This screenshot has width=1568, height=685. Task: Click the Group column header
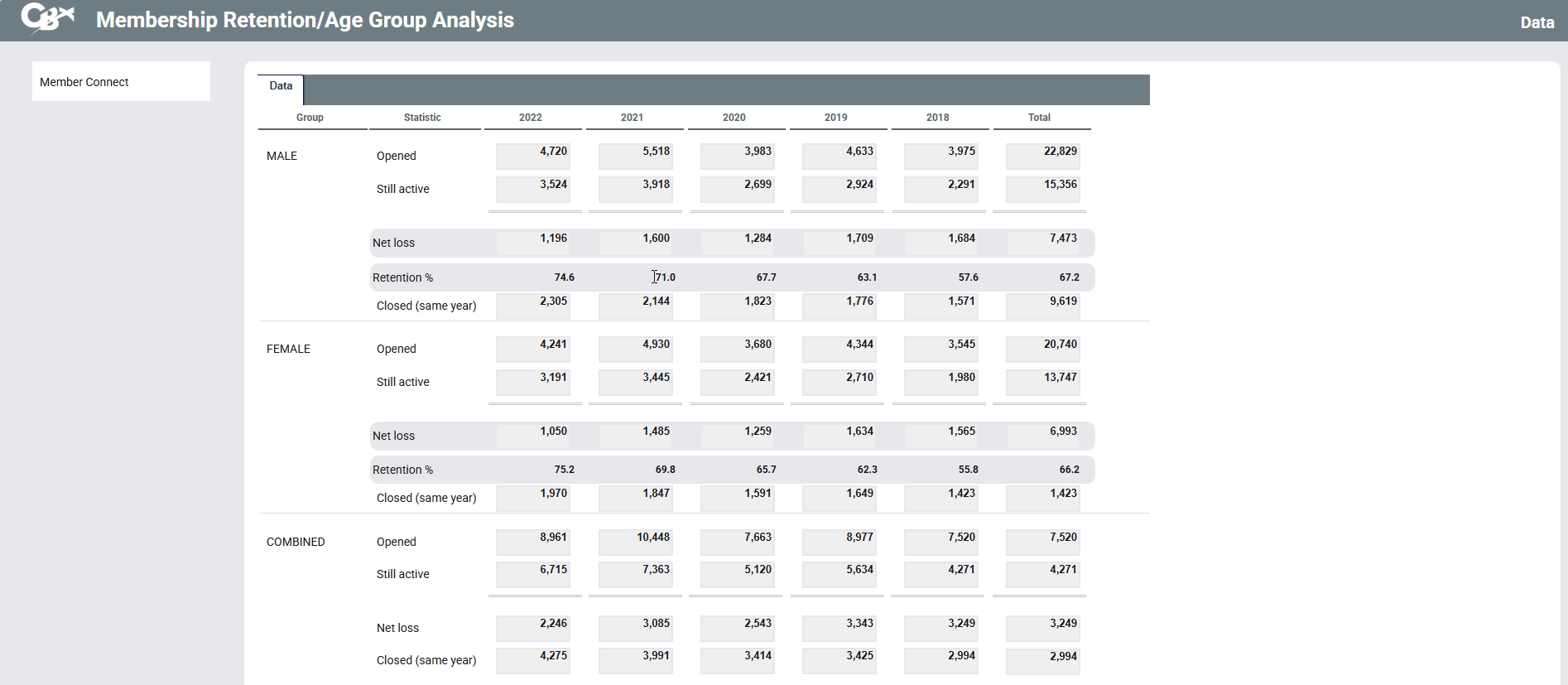click(x=310, y=118)
